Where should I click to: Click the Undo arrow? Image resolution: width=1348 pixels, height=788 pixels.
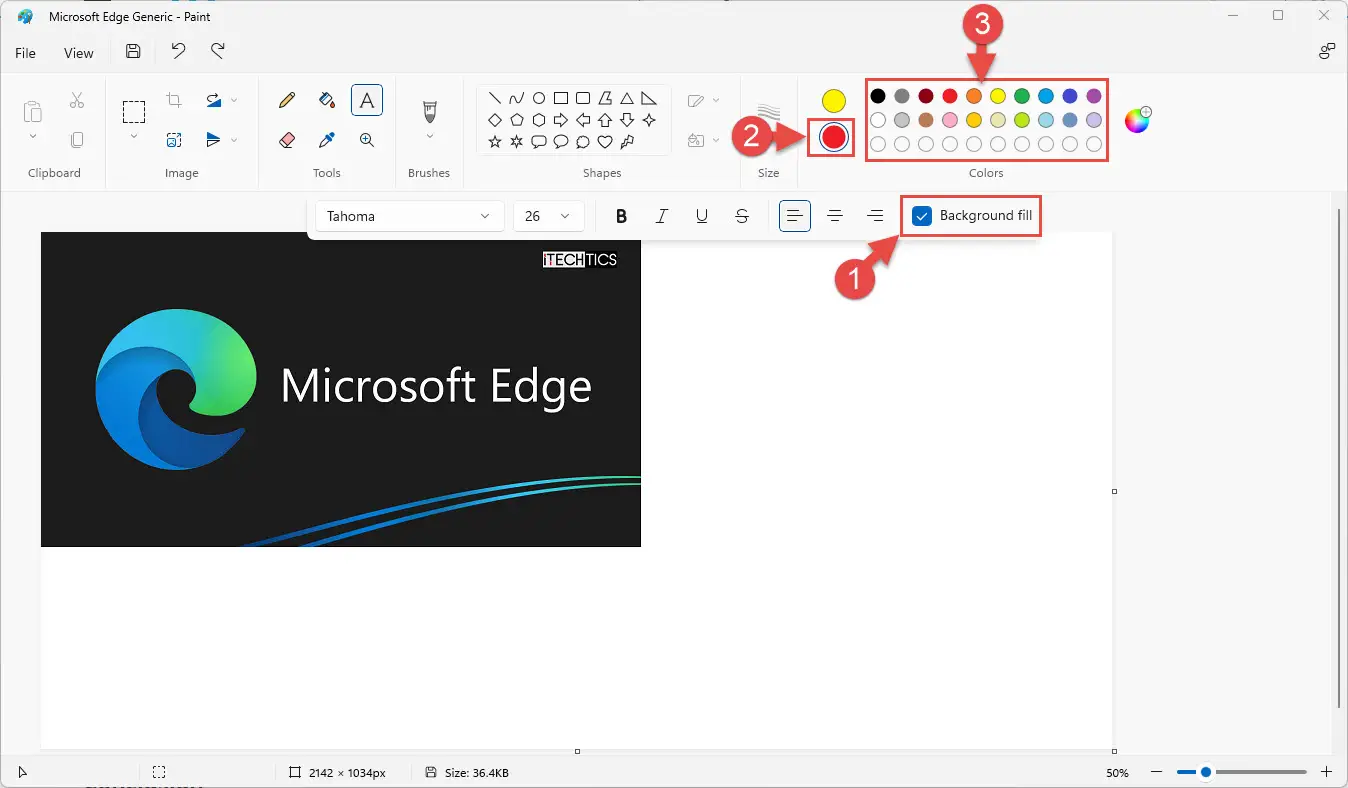point(178,52)
